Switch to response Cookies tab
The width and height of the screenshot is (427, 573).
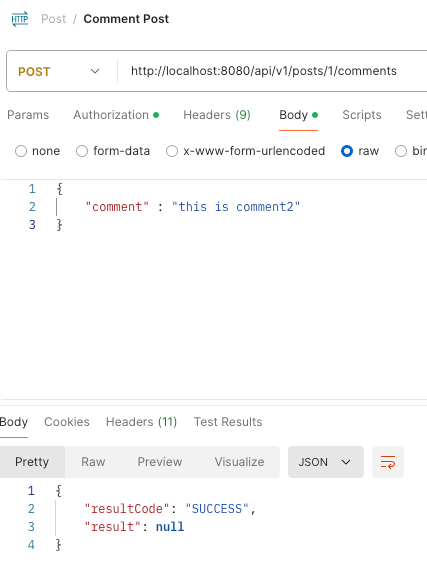(x=67, y=422)
